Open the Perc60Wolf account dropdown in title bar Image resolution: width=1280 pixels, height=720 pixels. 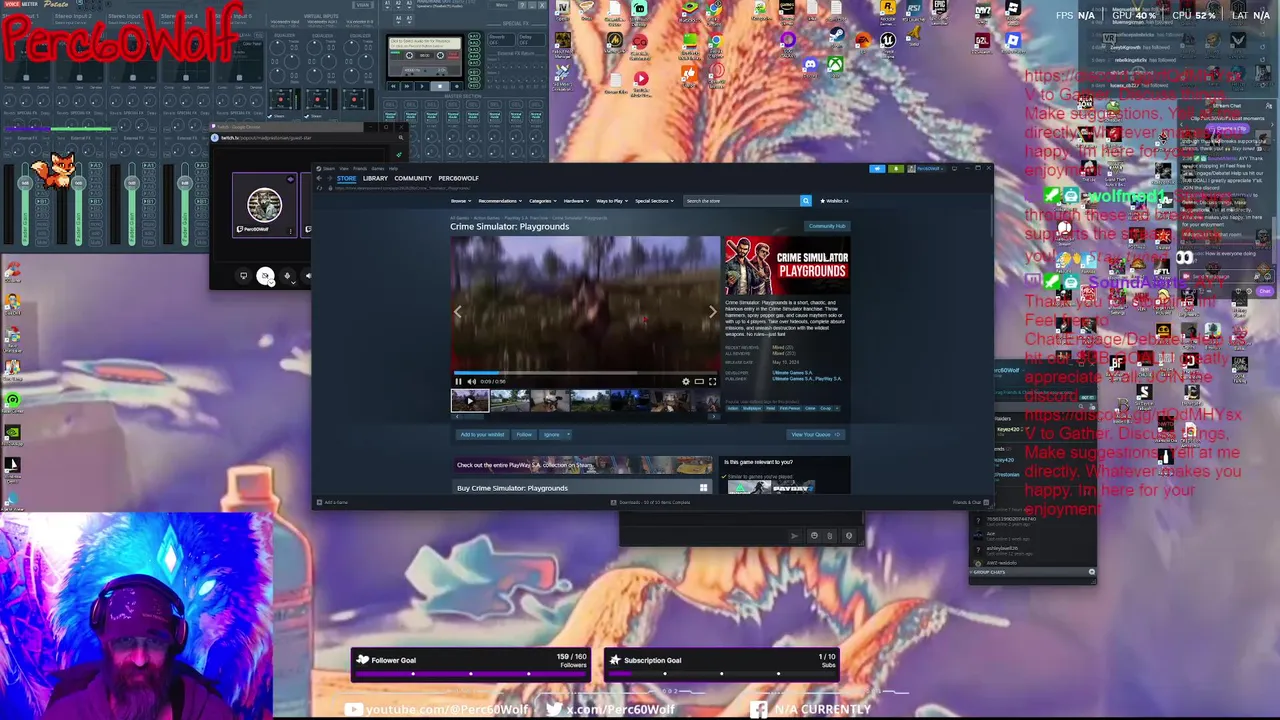tap(926, 168)
